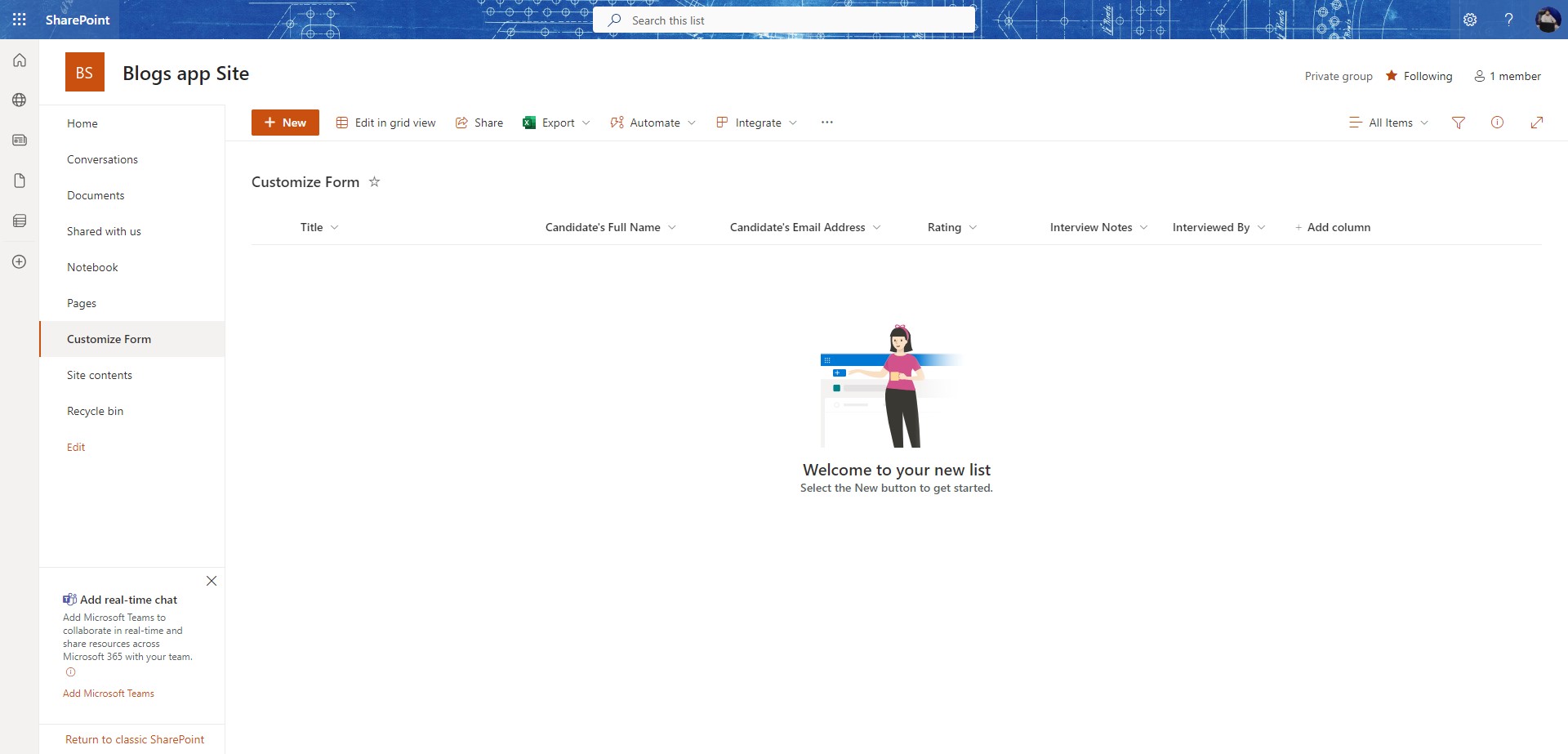Screen dimensions: 1568x754
Task: Select Site contents in the navigation
Action: (x=100, y=374)
